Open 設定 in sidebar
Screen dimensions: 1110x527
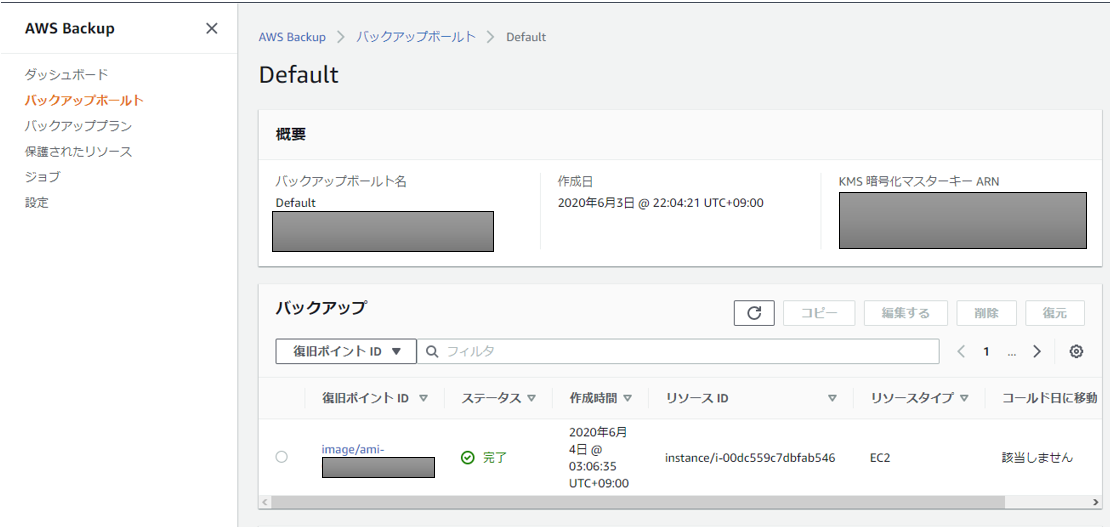click(x=37, y=202)
